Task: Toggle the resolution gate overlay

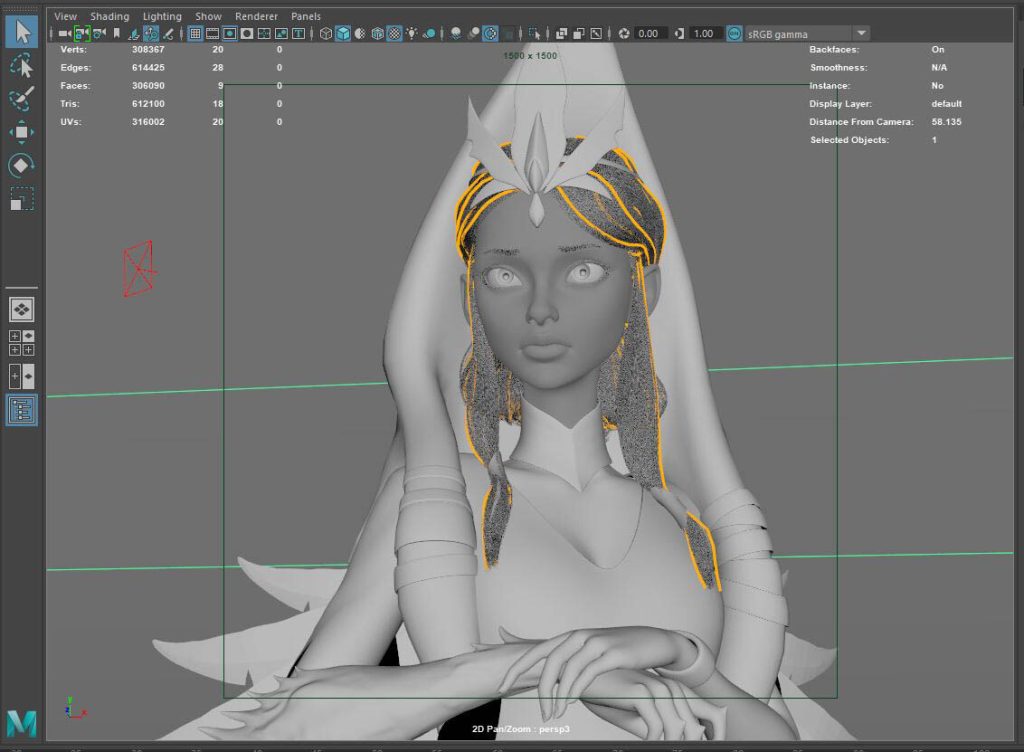Action: [229, 33]
